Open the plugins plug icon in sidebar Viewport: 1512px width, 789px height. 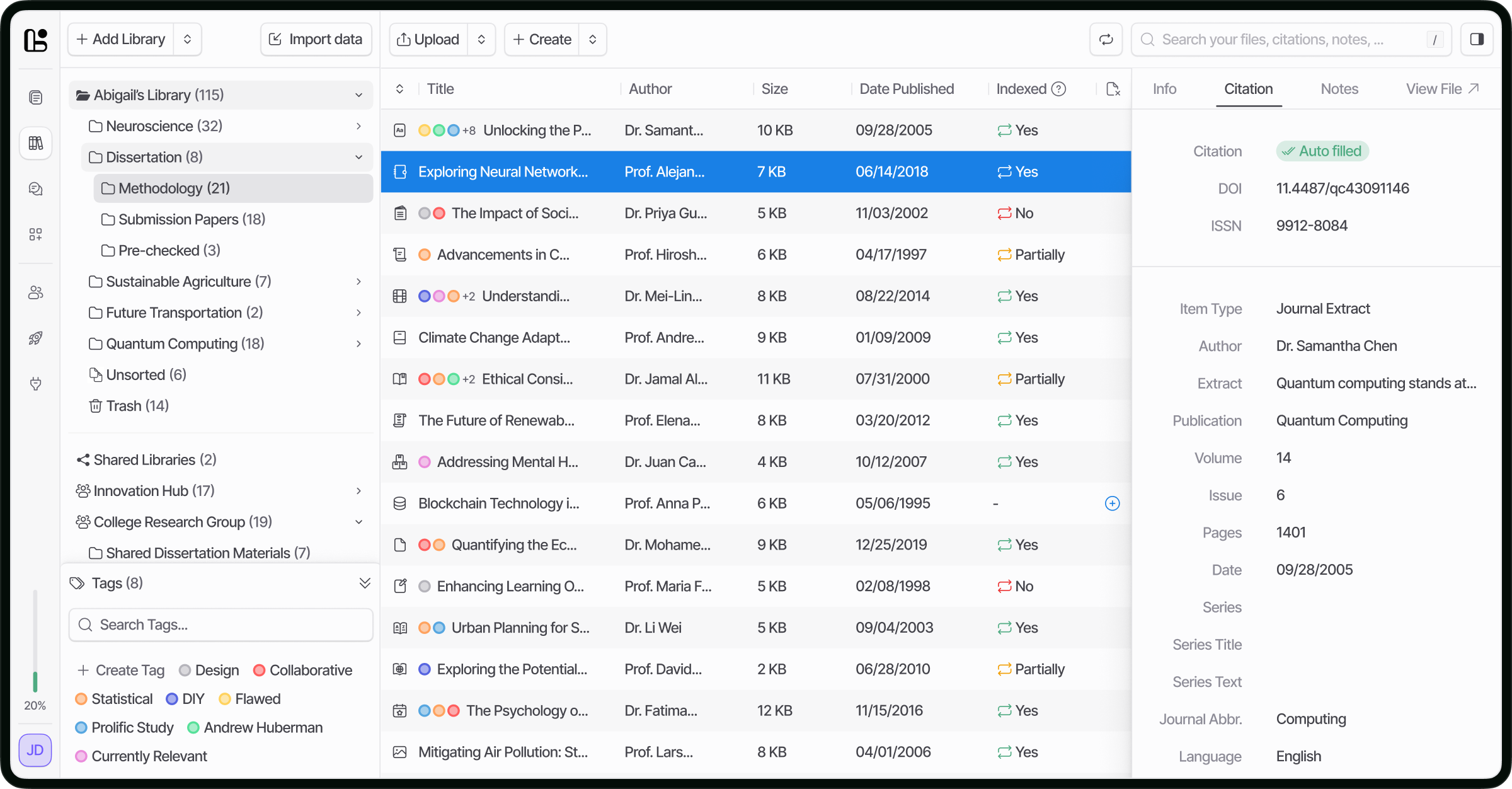35,384
